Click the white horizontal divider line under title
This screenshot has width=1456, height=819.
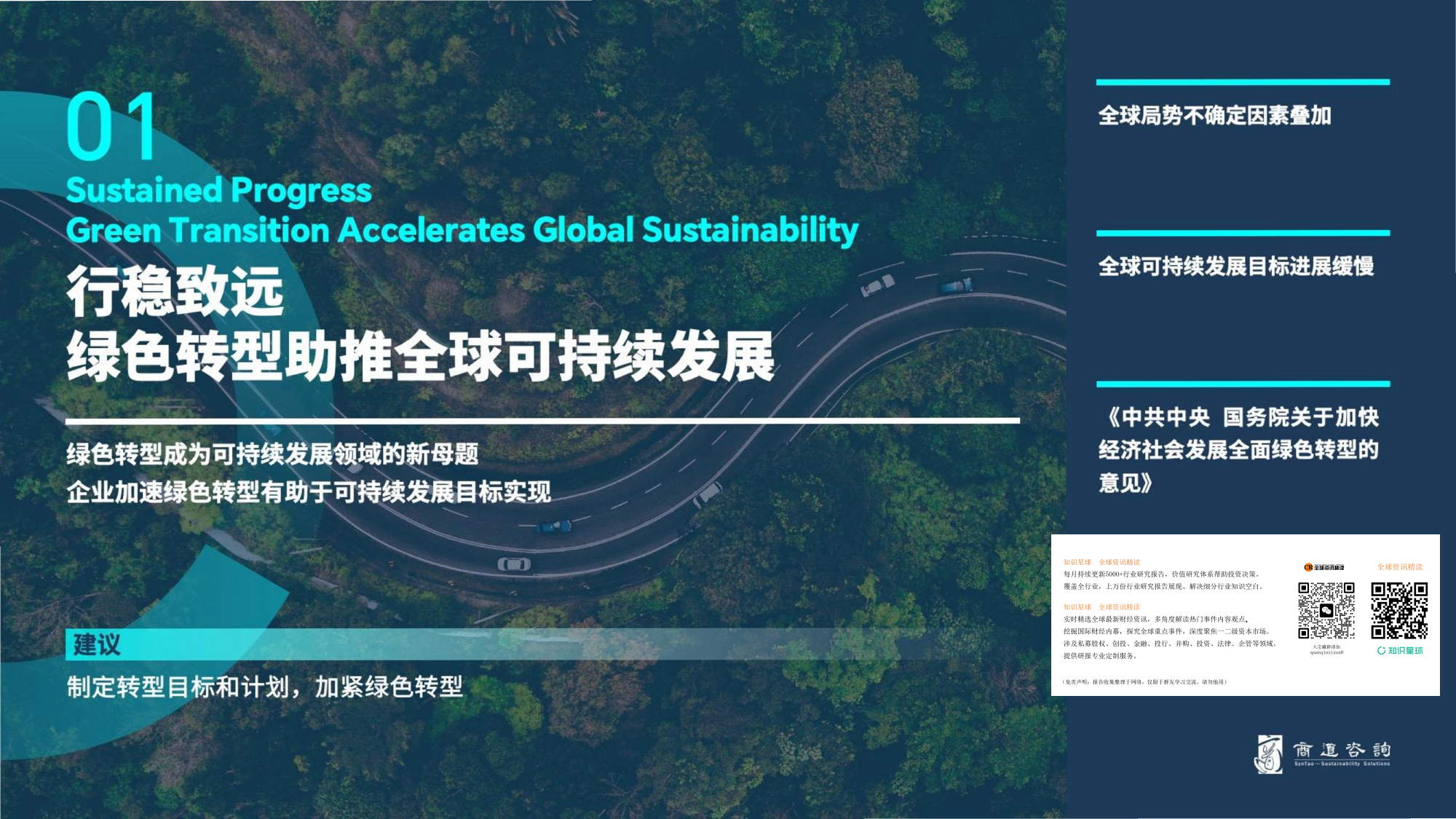click(x=542, y=421)
